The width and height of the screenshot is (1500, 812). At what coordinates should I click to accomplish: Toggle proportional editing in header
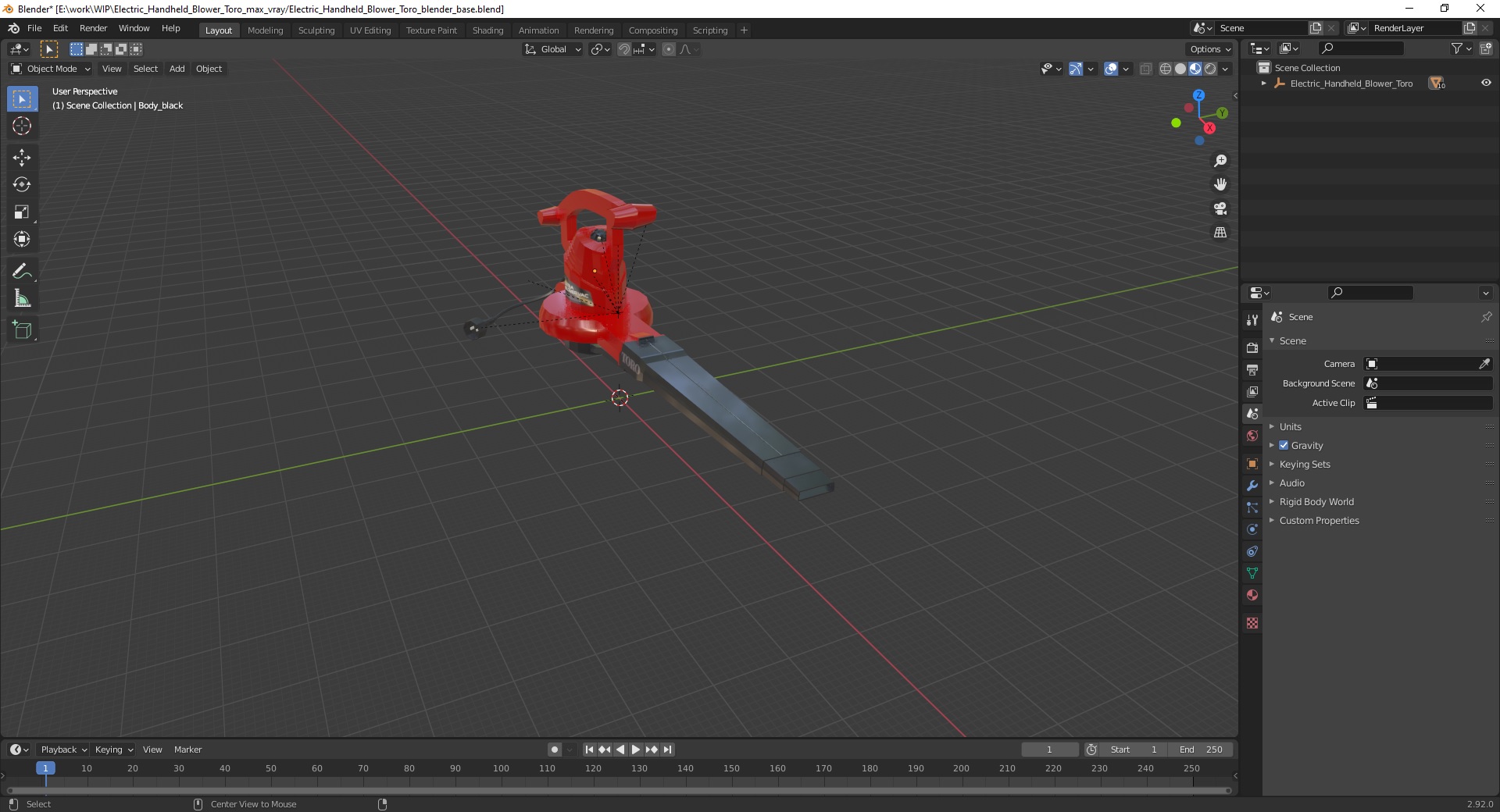[x=669, y=49]
